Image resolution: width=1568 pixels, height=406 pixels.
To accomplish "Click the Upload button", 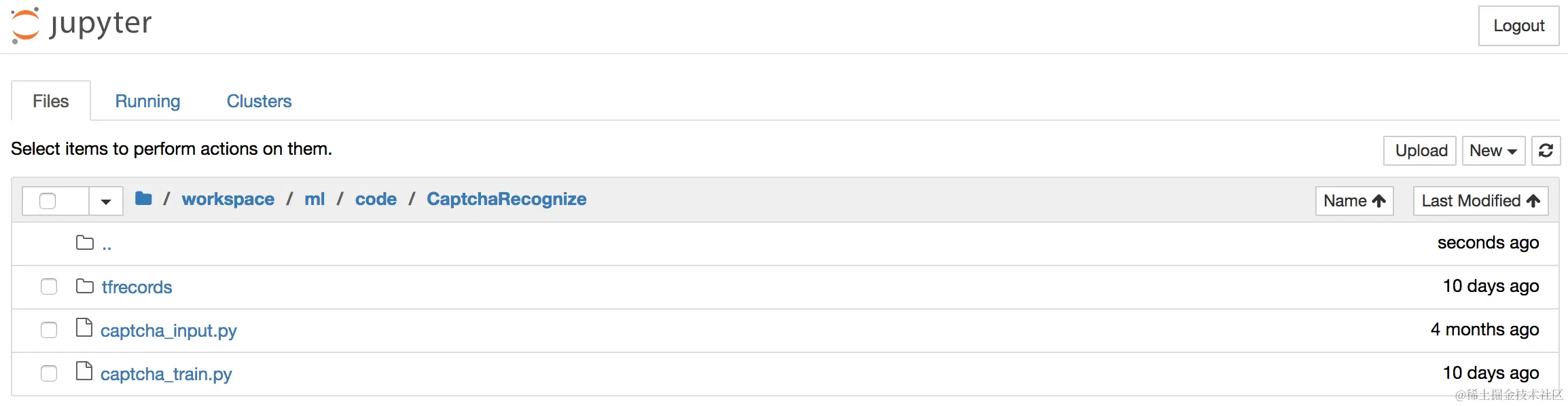I will pyautogui.click(x=1420, y=151).
